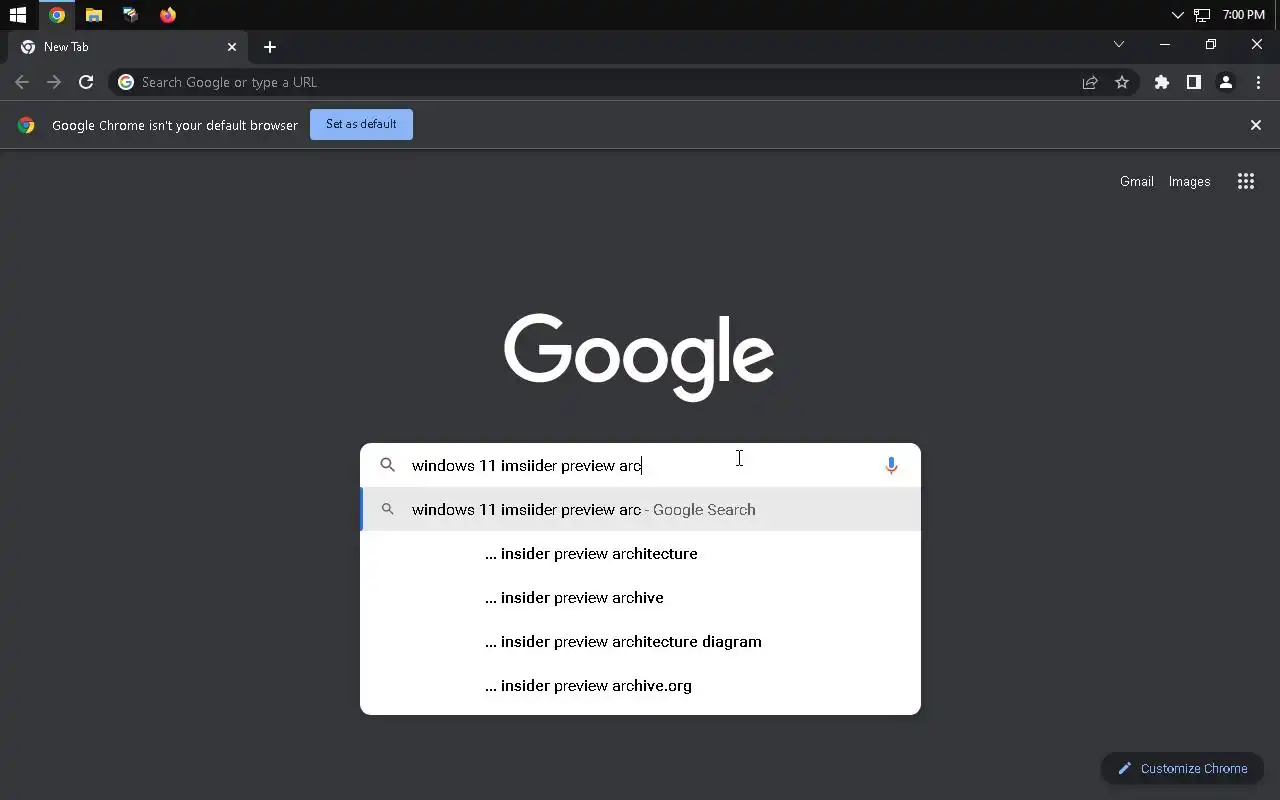Toggle the Chrome side panel
This screenshot has height=800, width=1280.
click(1194, 82)
